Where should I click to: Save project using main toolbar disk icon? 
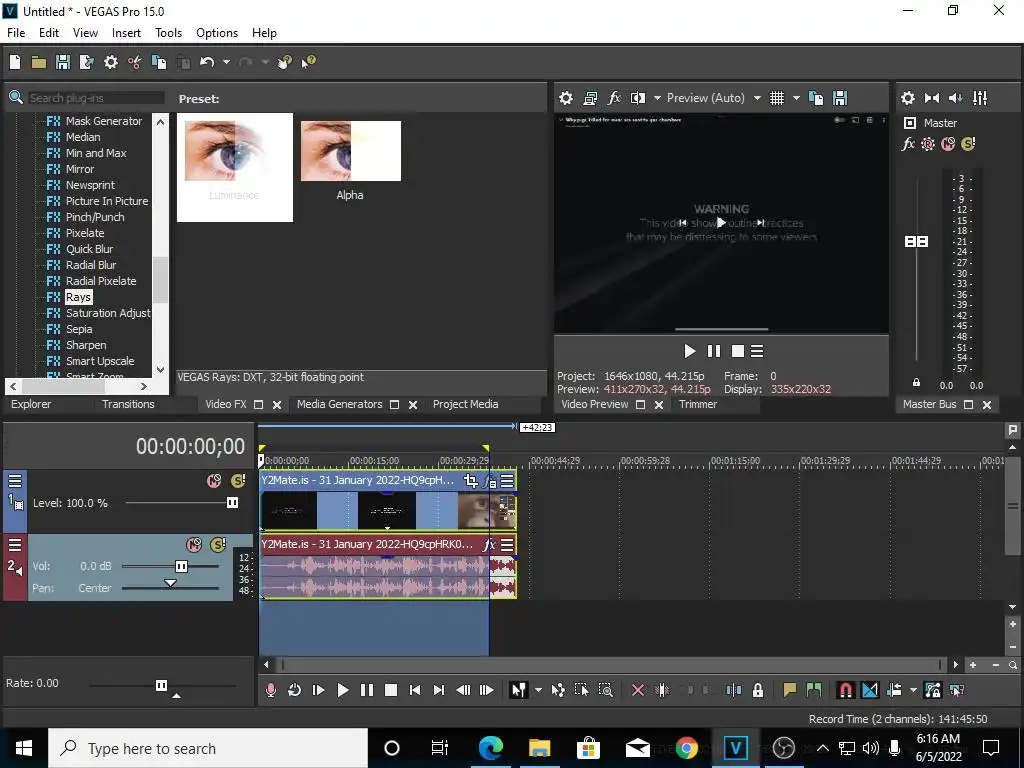coord(63,62)
